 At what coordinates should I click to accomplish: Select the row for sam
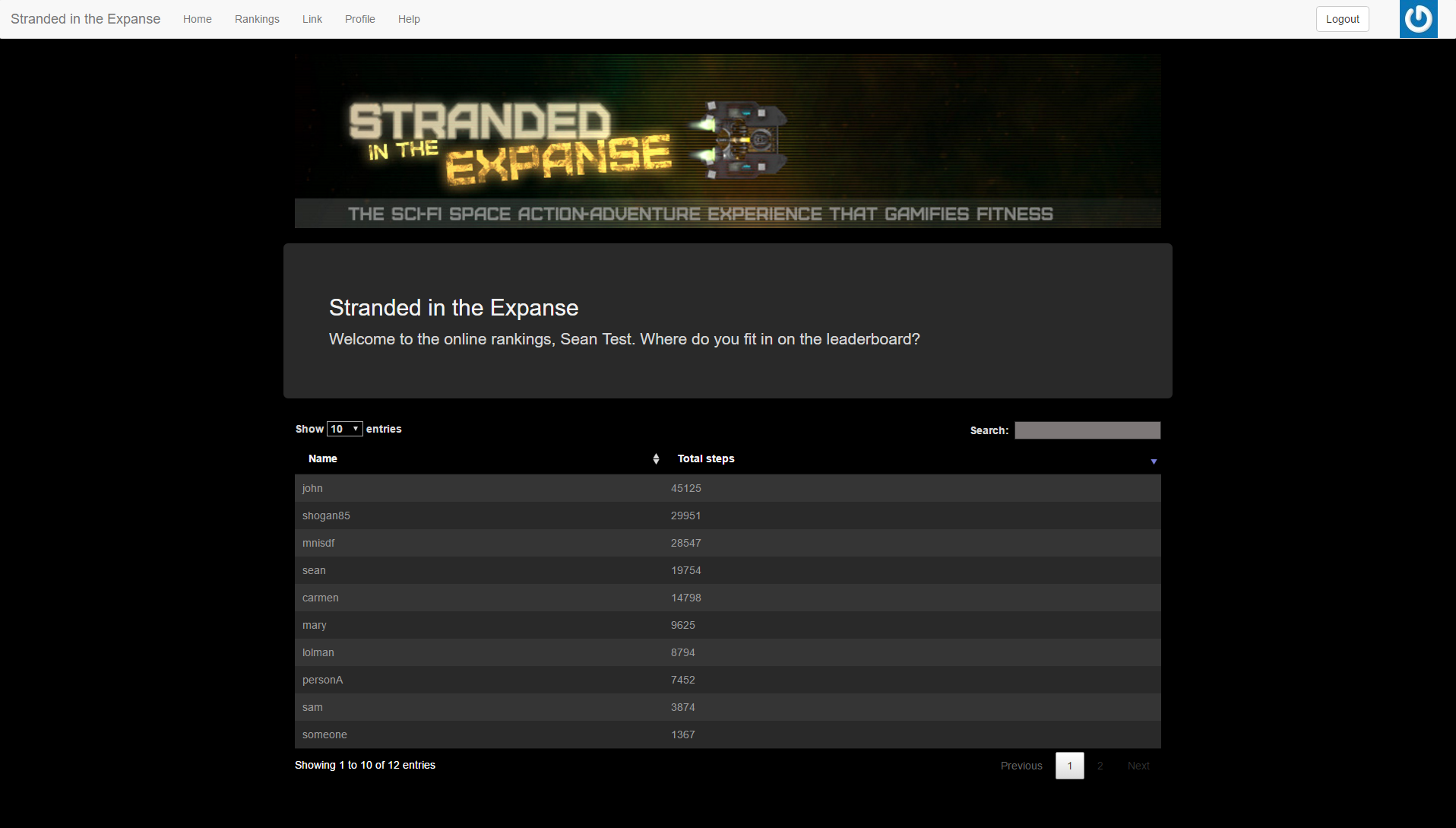[728, 707]
